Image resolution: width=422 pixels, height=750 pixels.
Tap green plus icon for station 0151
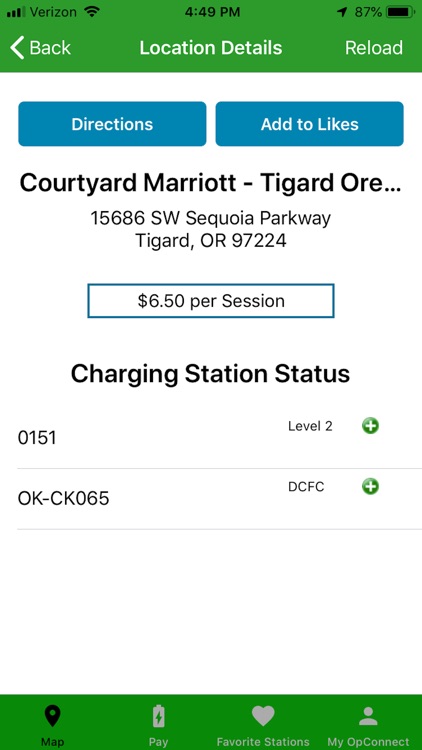coord(370,425)
